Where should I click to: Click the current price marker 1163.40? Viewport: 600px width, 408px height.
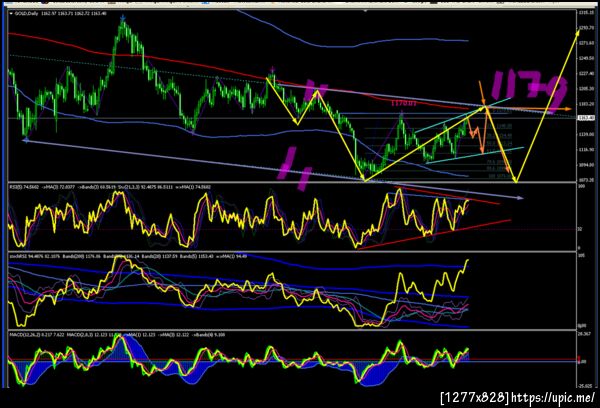586,118
